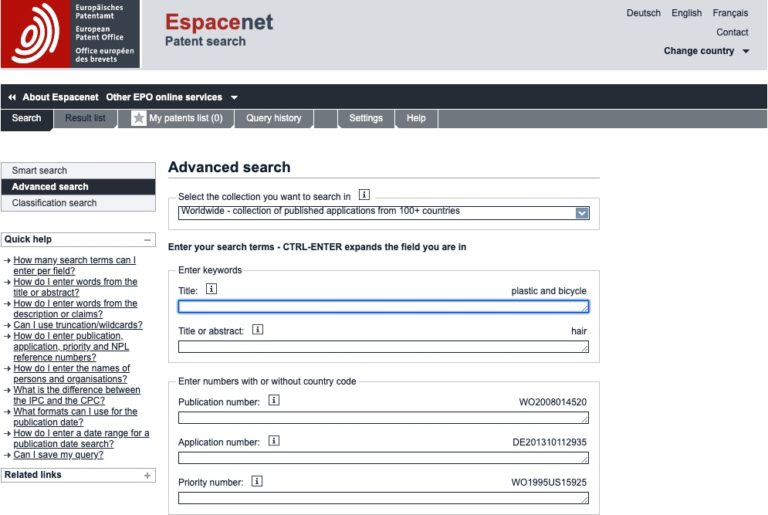Click the European Patent Office logo
This screenshot has height=515, width=768.
pos(70,34)
